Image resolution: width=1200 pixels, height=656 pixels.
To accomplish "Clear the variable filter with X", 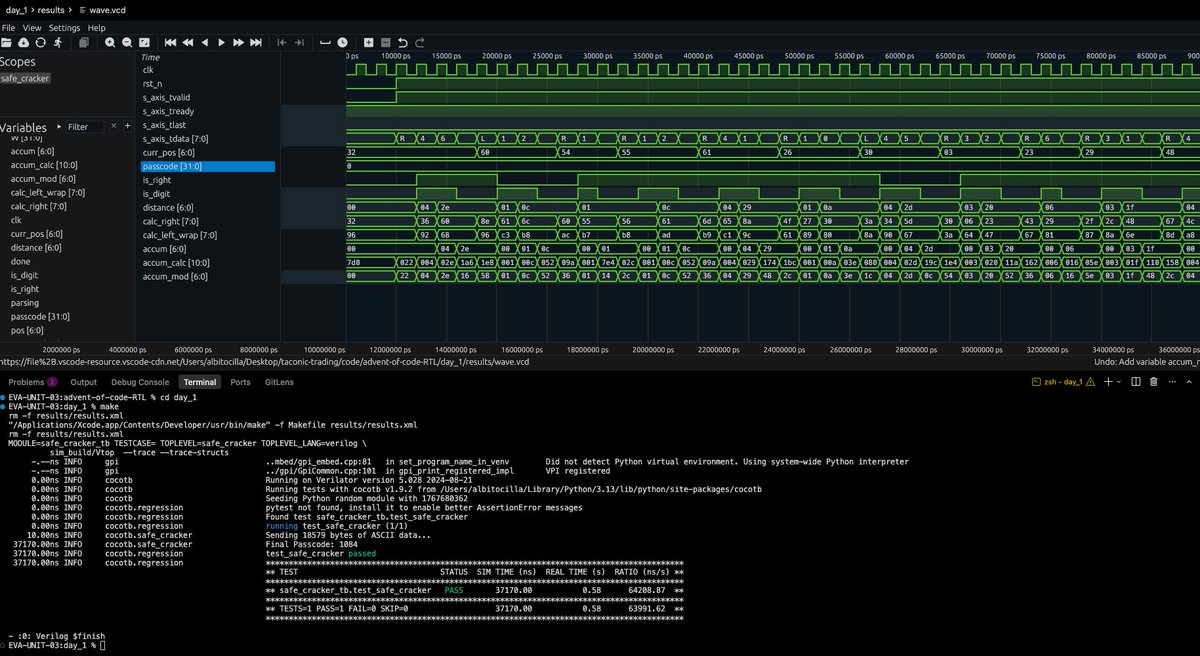I will 113,127.
